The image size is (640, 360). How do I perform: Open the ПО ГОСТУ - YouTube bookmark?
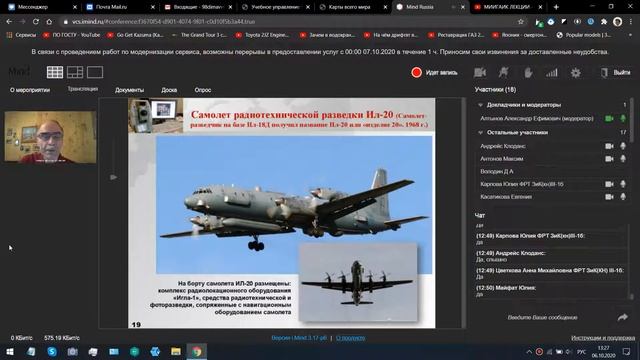coord(72,35)
